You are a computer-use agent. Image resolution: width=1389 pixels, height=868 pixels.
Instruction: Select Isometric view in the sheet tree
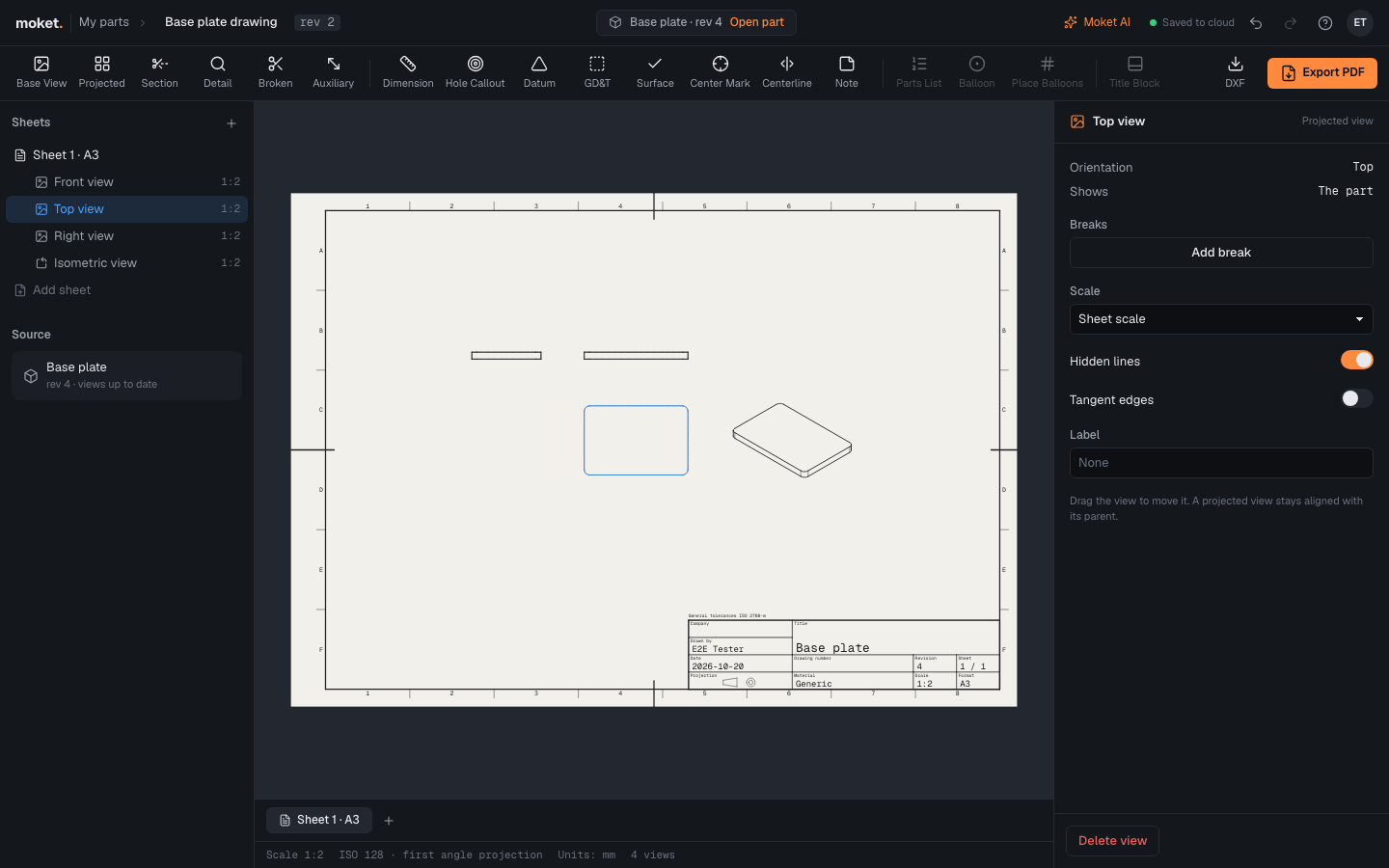pos(126,263)
